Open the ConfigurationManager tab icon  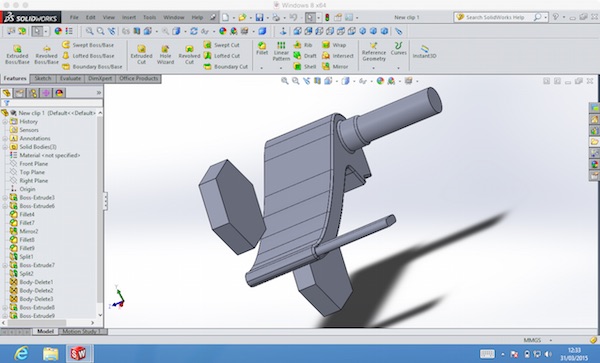[33, 93]
